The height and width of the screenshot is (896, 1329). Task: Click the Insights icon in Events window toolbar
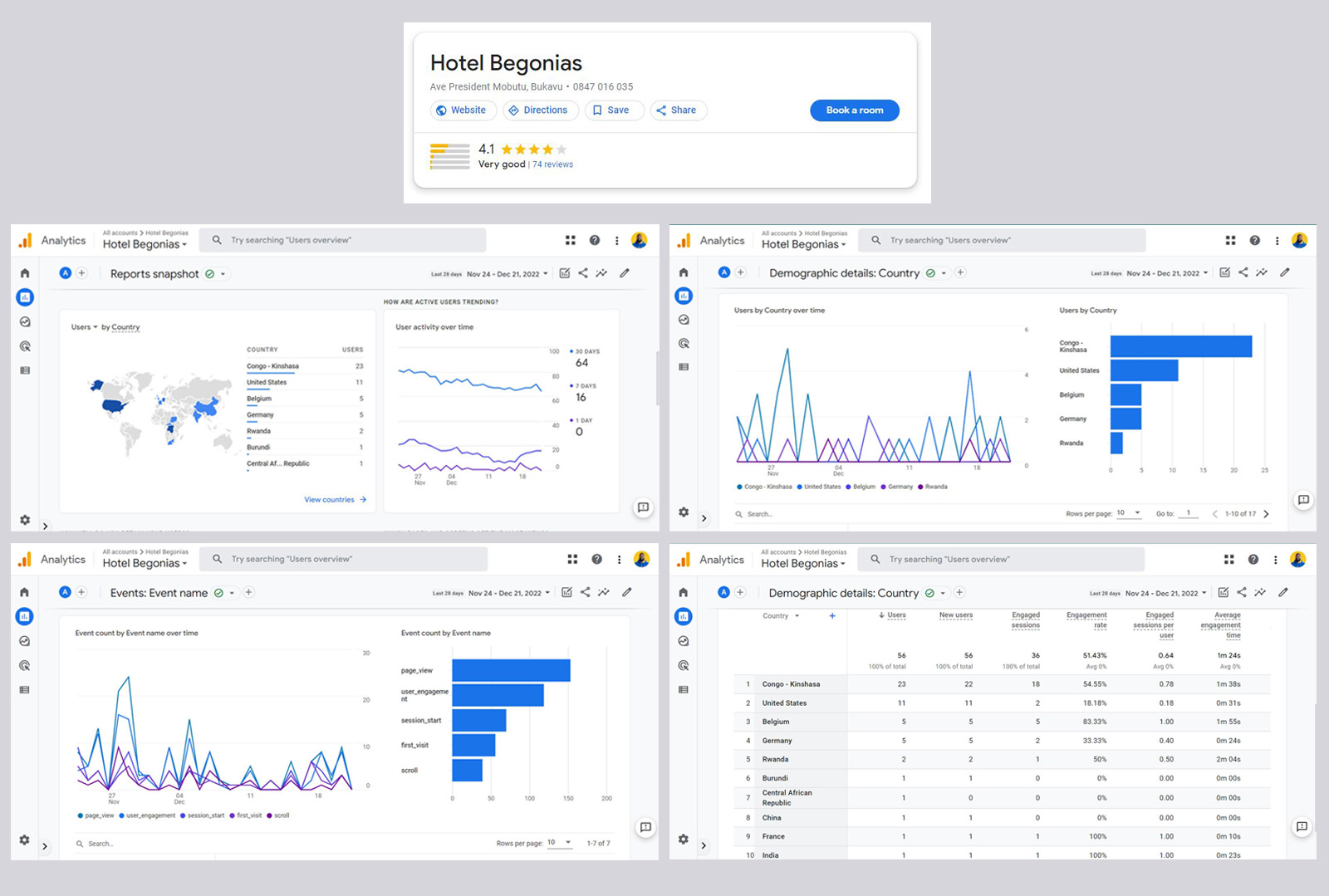point(604,592)
